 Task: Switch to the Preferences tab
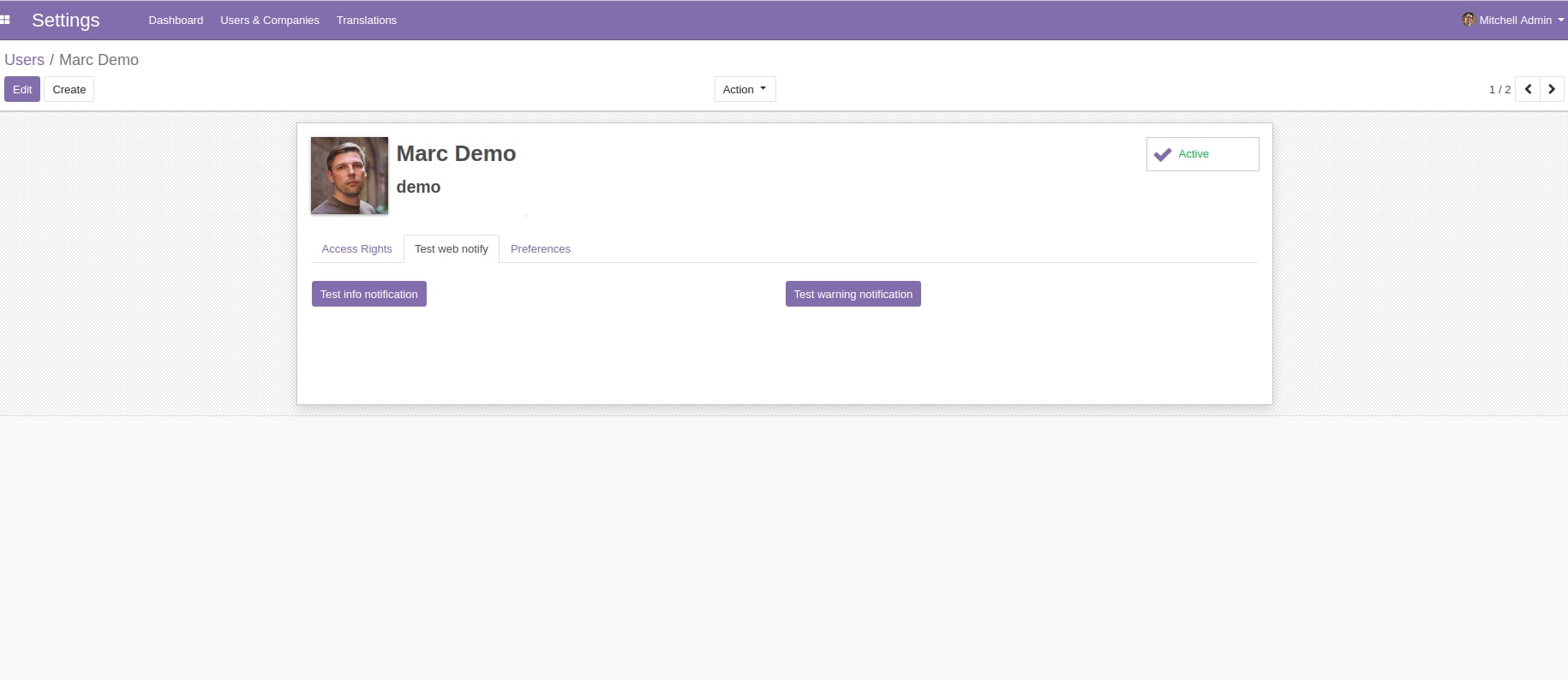tap(541, 249)
